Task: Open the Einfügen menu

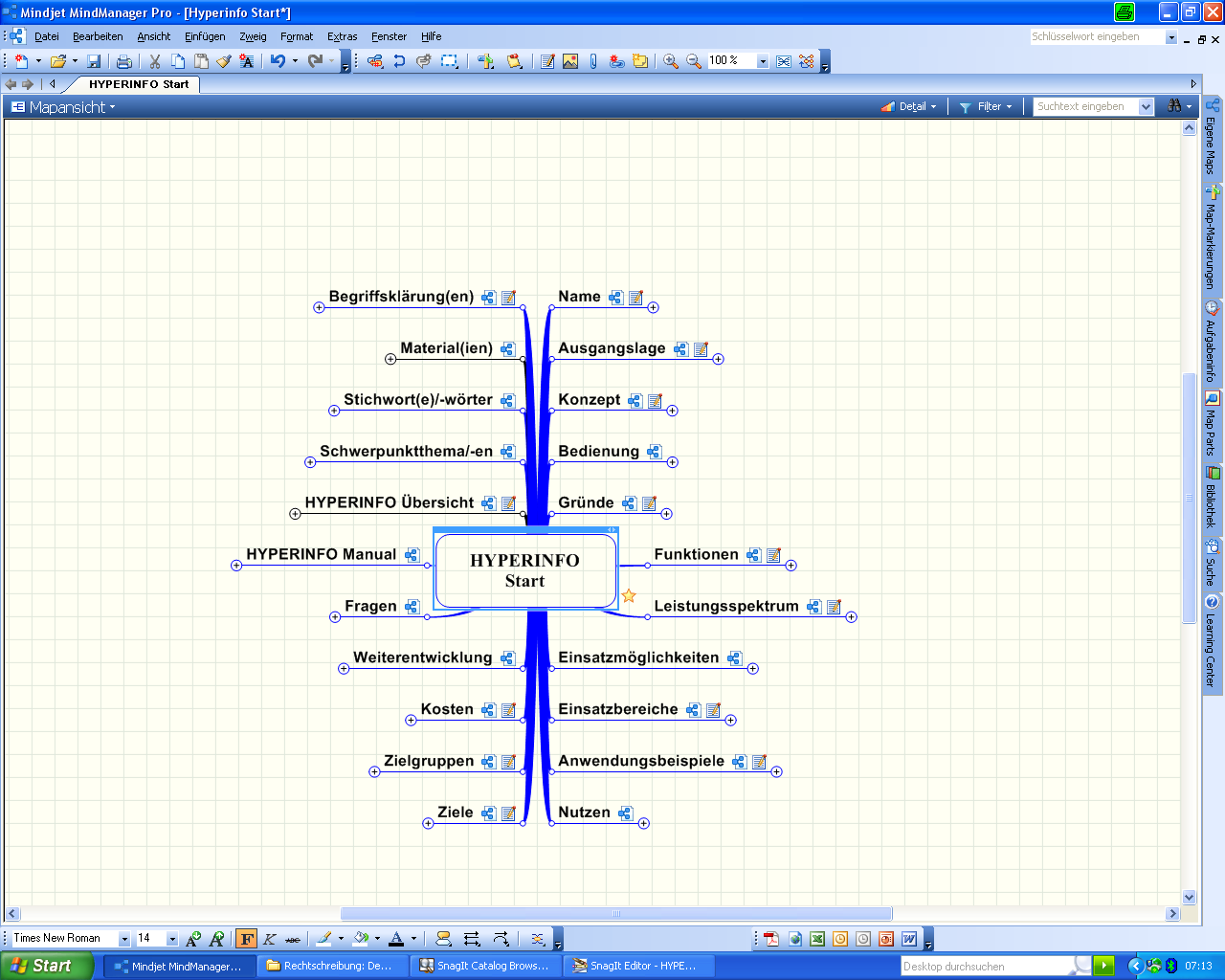Action: coord(205,36)
